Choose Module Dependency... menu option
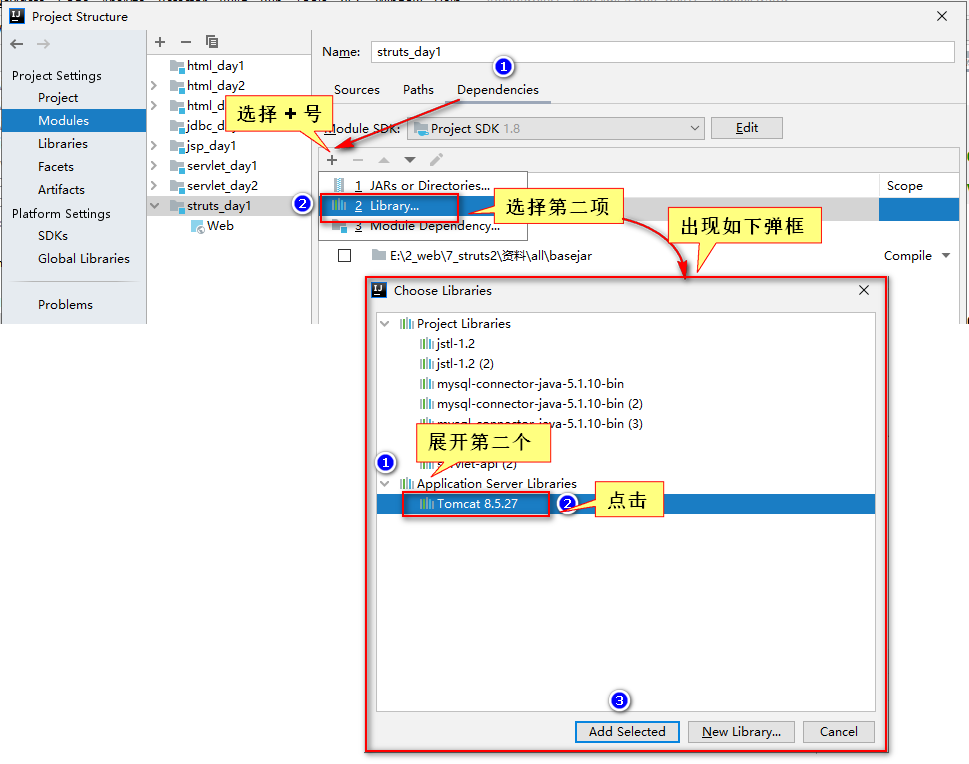 [423, 227]
